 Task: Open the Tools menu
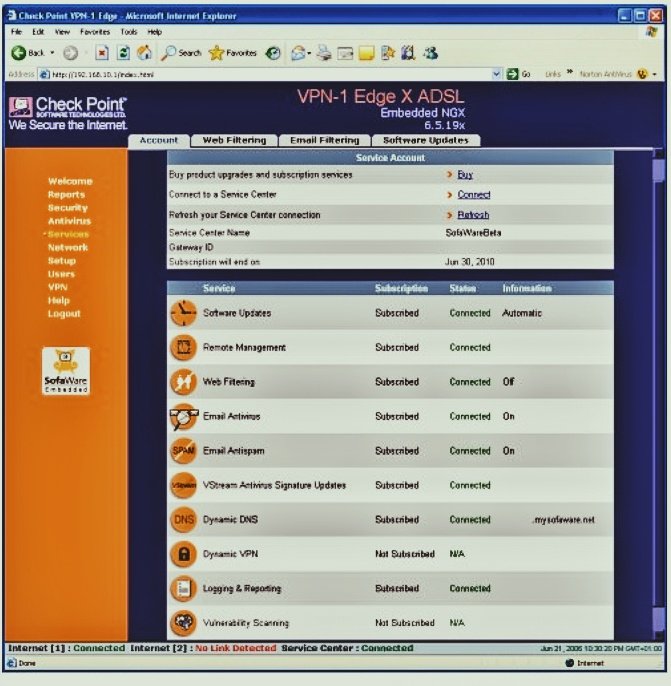(x=129, y=32)
